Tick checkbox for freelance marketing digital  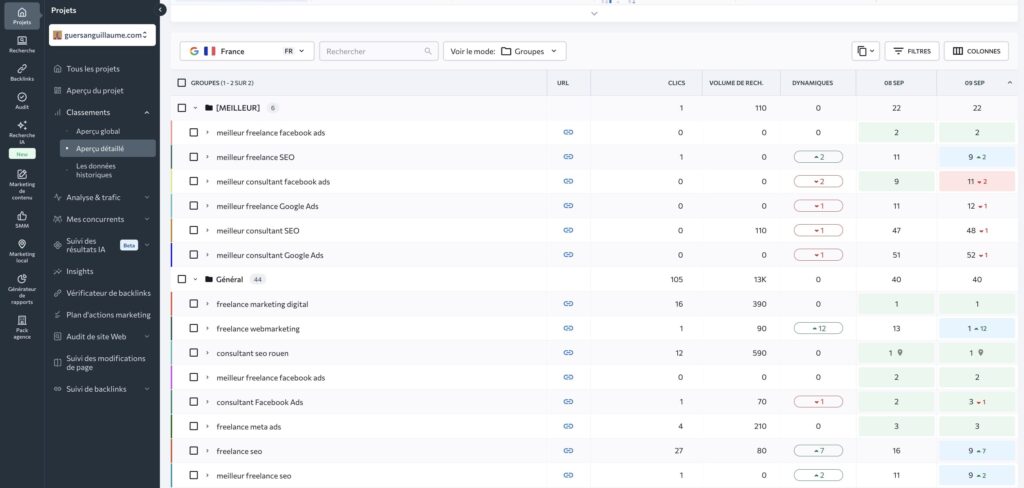pos(193,304)
